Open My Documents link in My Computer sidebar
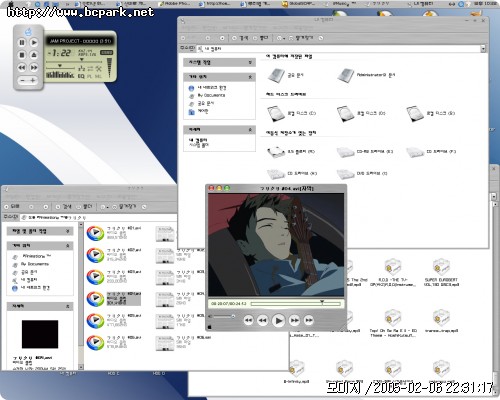The width and height of the screenshot is (500, 400). 207,96
